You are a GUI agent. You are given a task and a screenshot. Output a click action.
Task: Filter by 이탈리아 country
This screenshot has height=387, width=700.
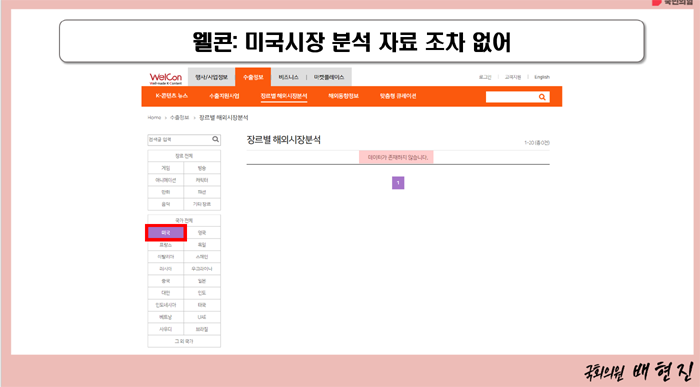(x=166, y=257)
